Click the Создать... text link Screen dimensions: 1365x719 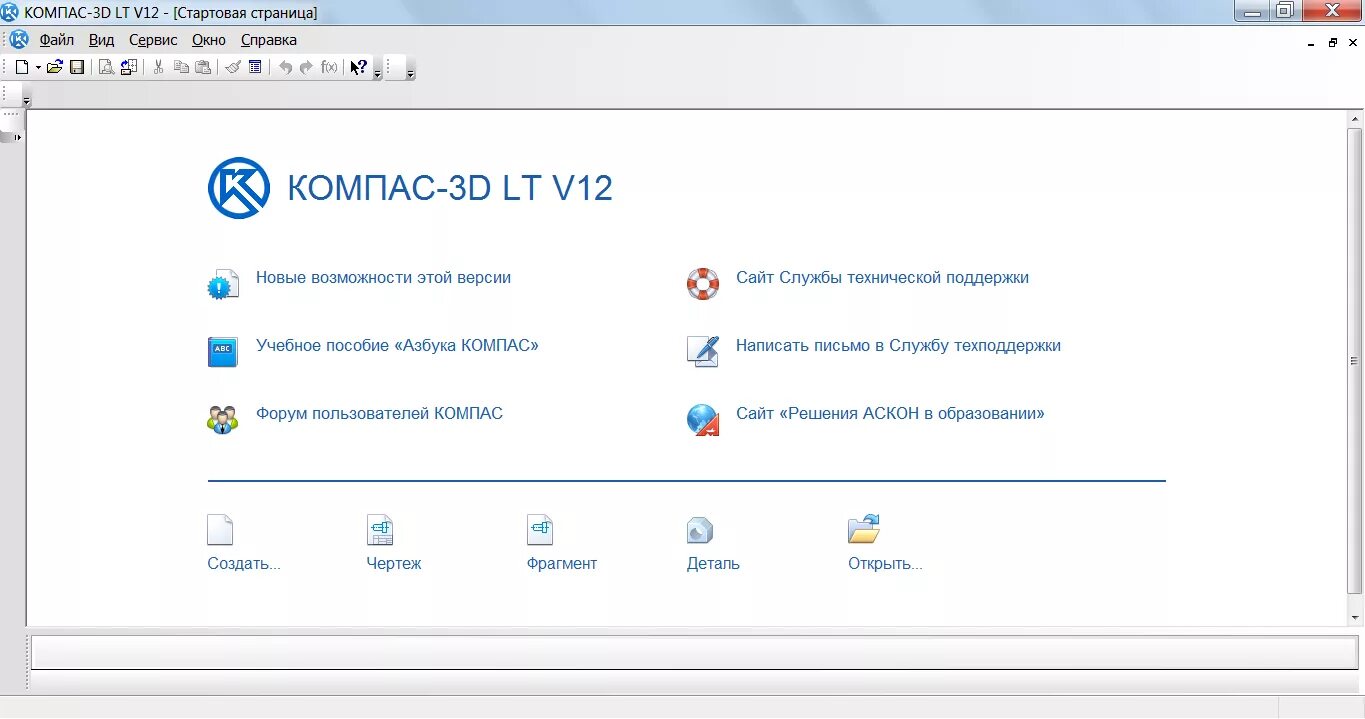[244, 564]
